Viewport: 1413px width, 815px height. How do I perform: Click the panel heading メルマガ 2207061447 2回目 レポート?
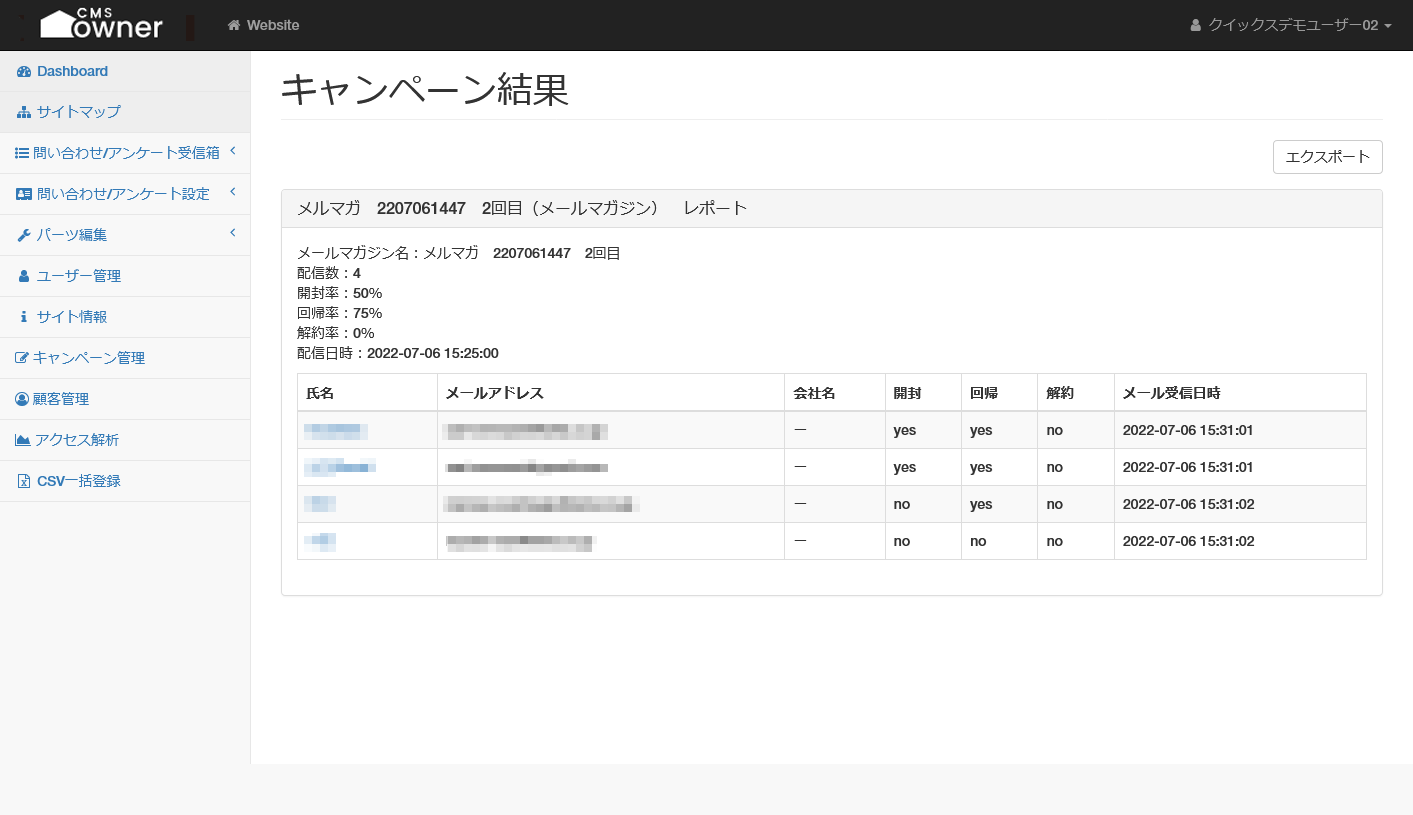522,208
